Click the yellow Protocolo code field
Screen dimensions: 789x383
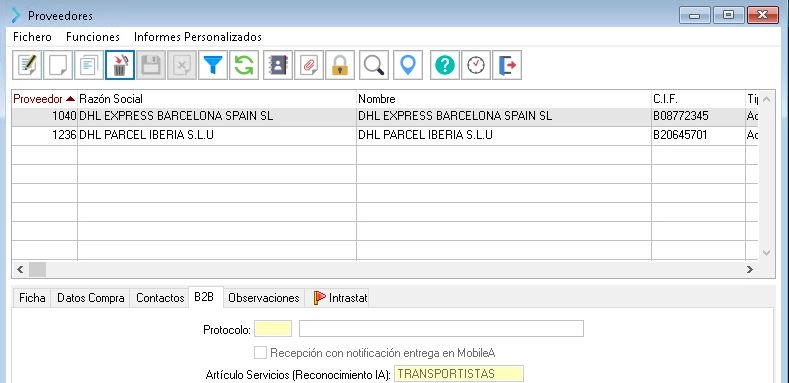click(273, 329)
